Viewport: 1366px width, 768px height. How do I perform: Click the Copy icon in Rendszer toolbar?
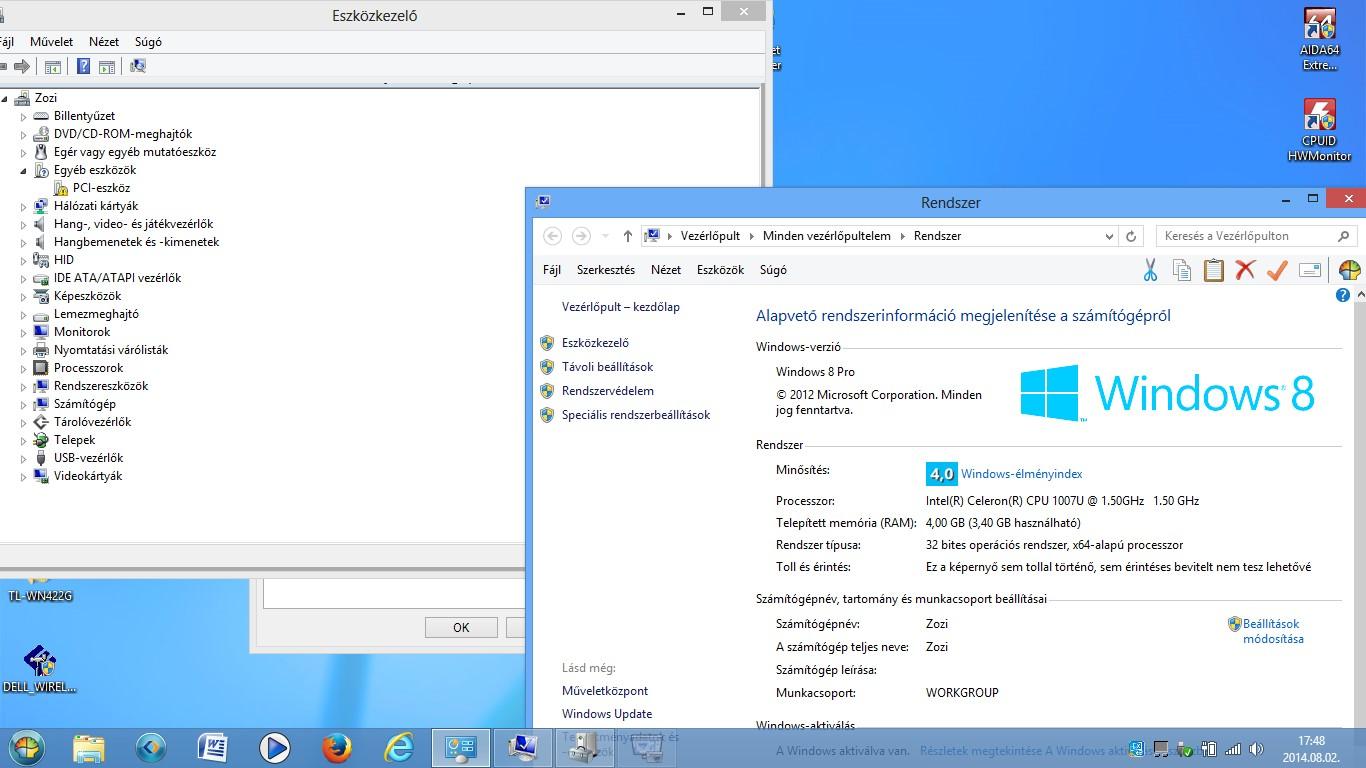(1182, 270)
